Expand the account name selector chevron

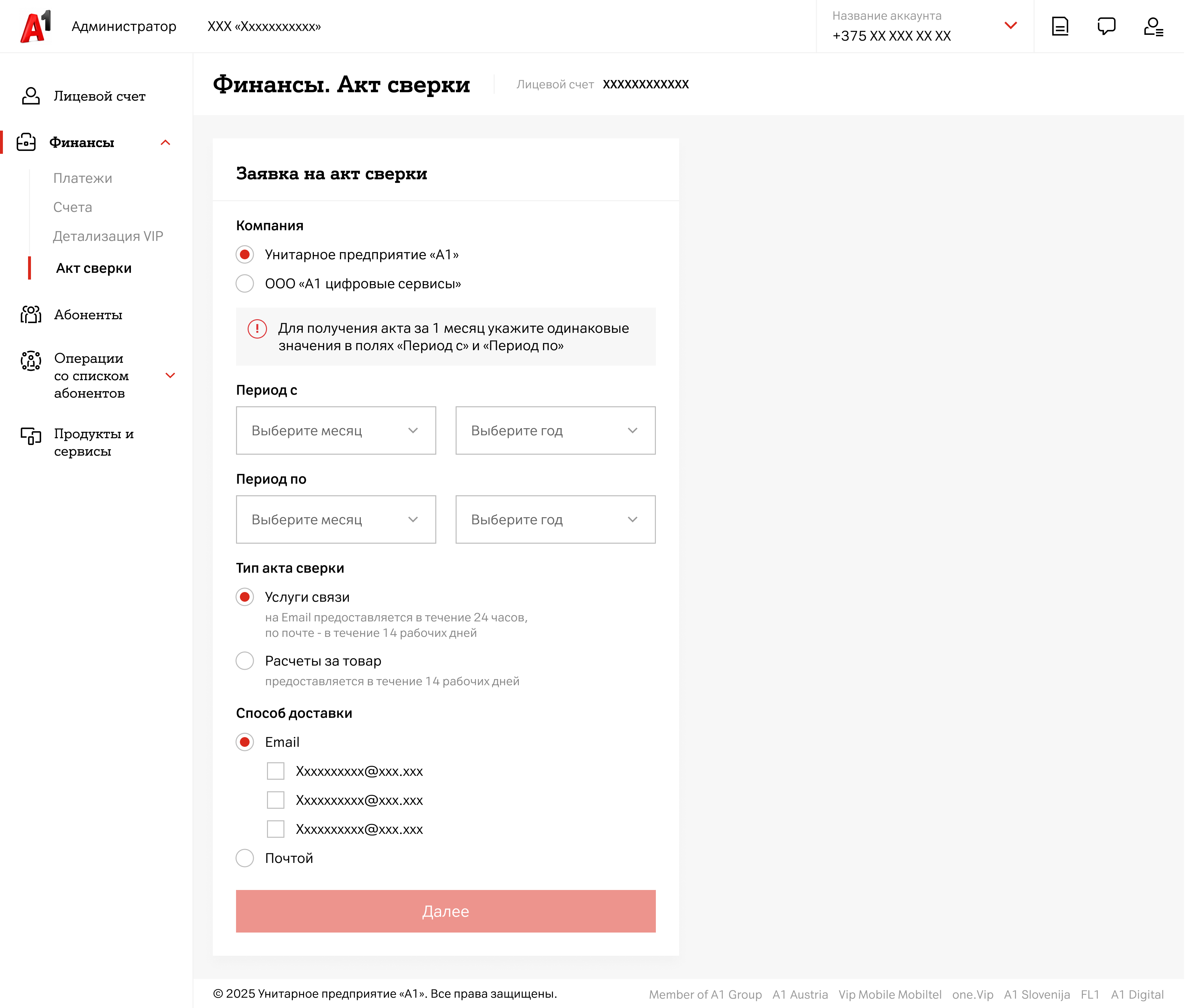(x=1010, y=26)
